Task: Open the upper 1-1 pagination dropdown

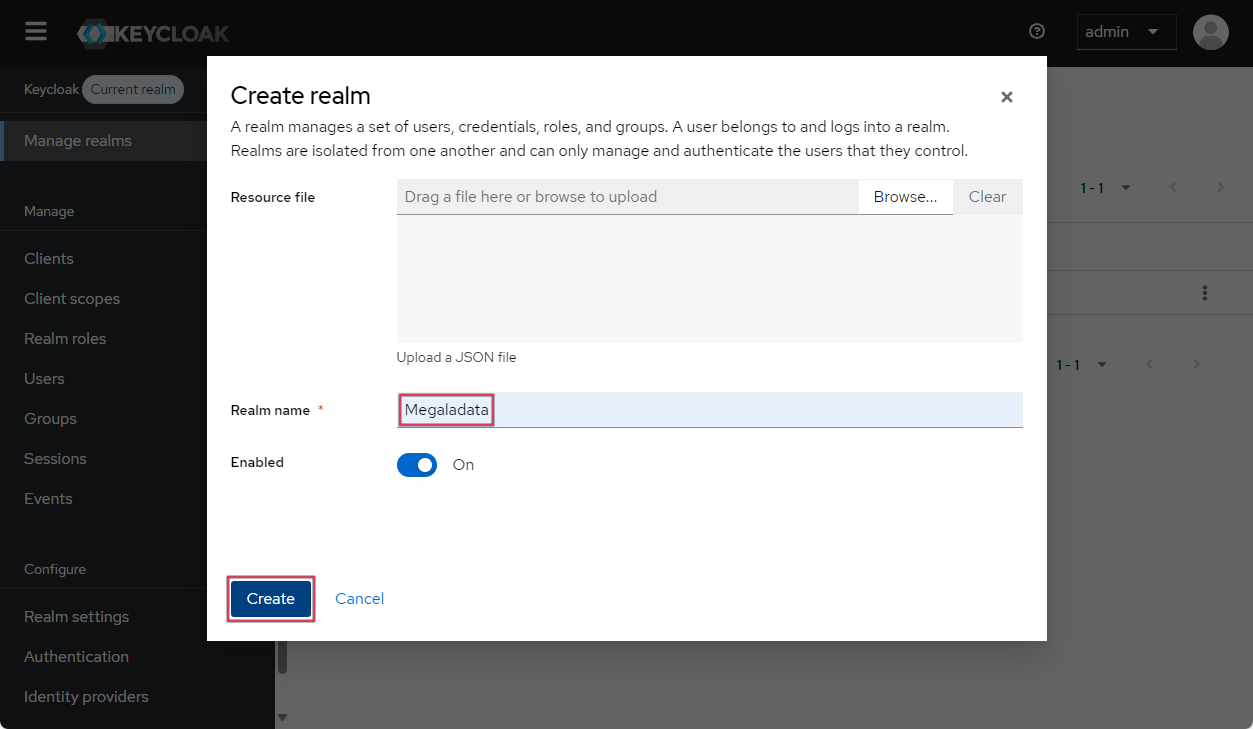Action: click(x=1105, y=188)
